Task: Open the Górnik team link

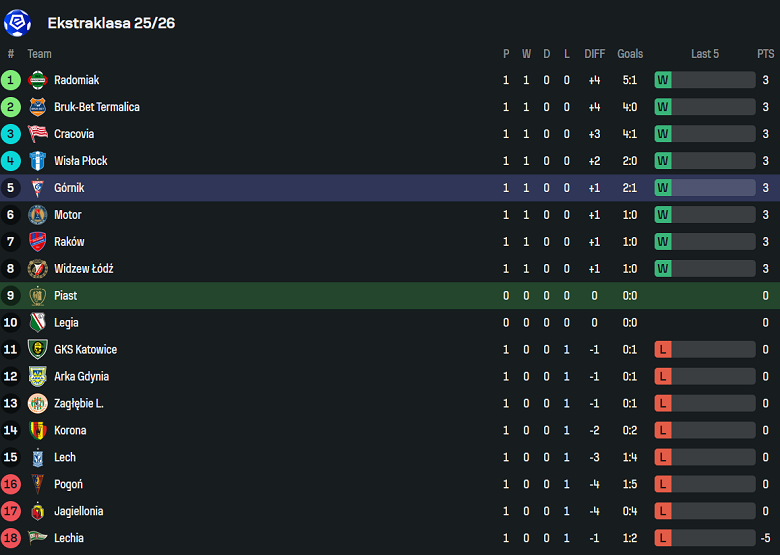Action: 68,188
